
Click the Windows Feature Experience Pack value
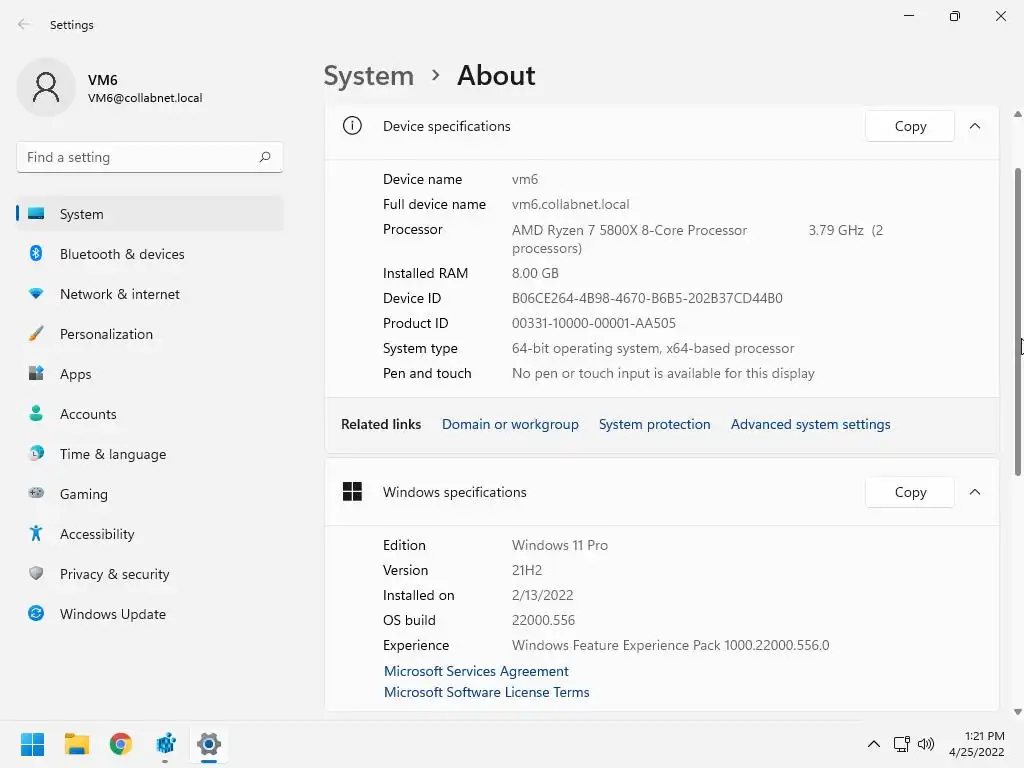coord(671,645)
